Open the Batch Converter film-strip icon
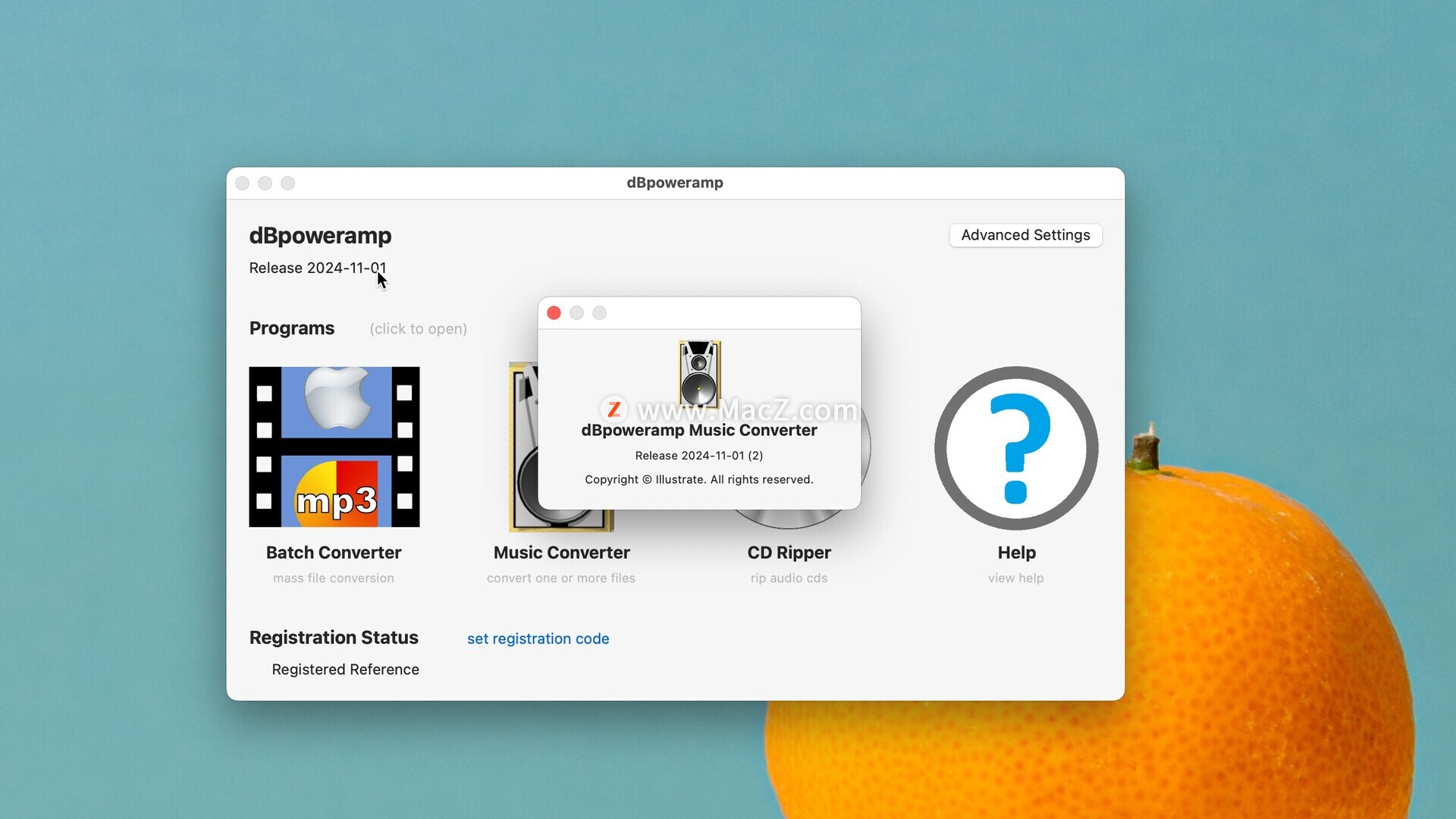The image size is (1456, 819). pyautogui.click(x=334, y=447)
